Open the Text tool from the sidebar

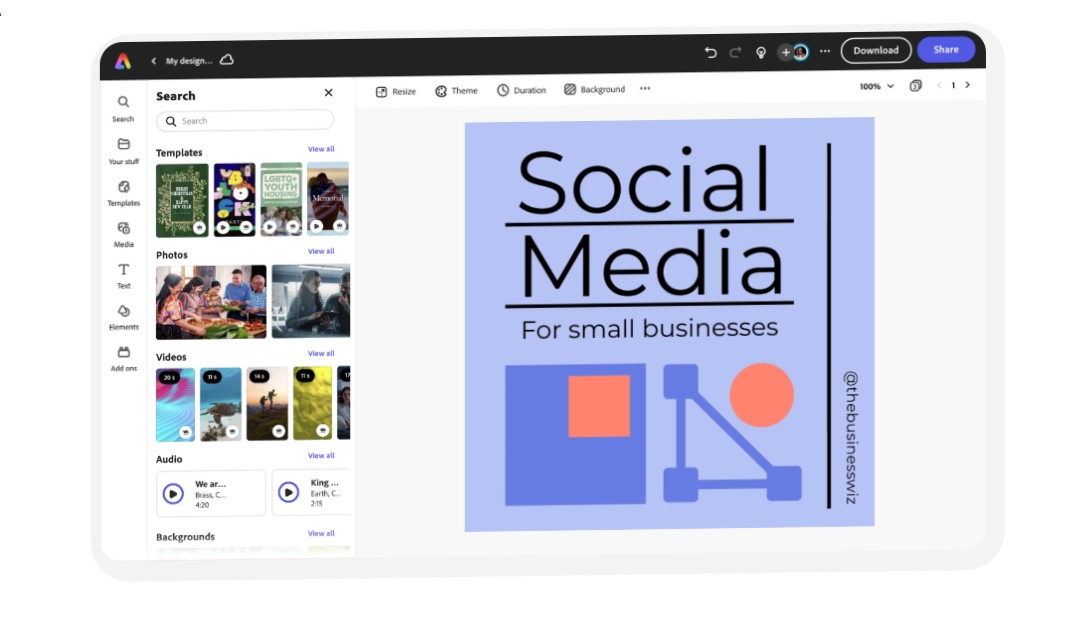click(123, 272)
